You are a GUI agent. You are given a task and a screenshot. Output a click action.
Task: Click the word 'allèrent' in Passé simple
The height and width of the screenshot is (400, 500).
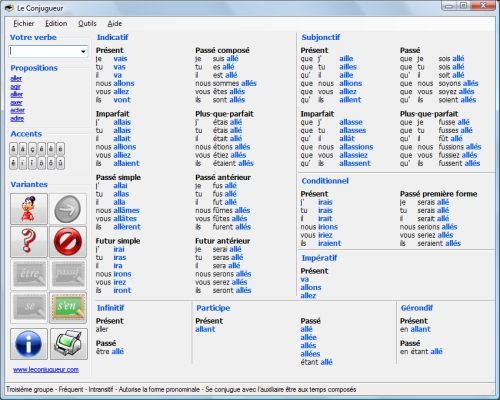coord(127,227)
